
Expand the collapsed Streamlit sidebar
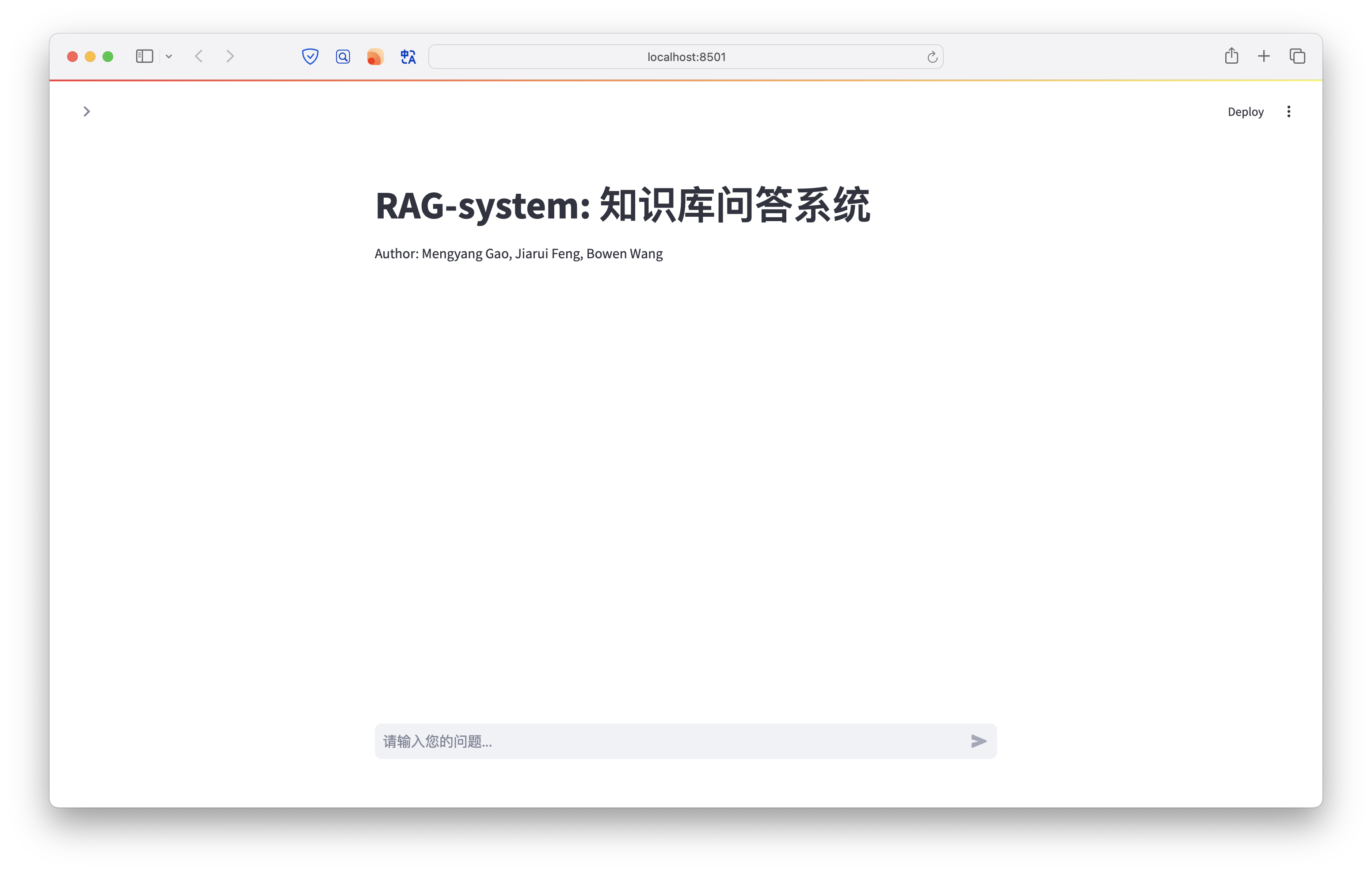87,111
